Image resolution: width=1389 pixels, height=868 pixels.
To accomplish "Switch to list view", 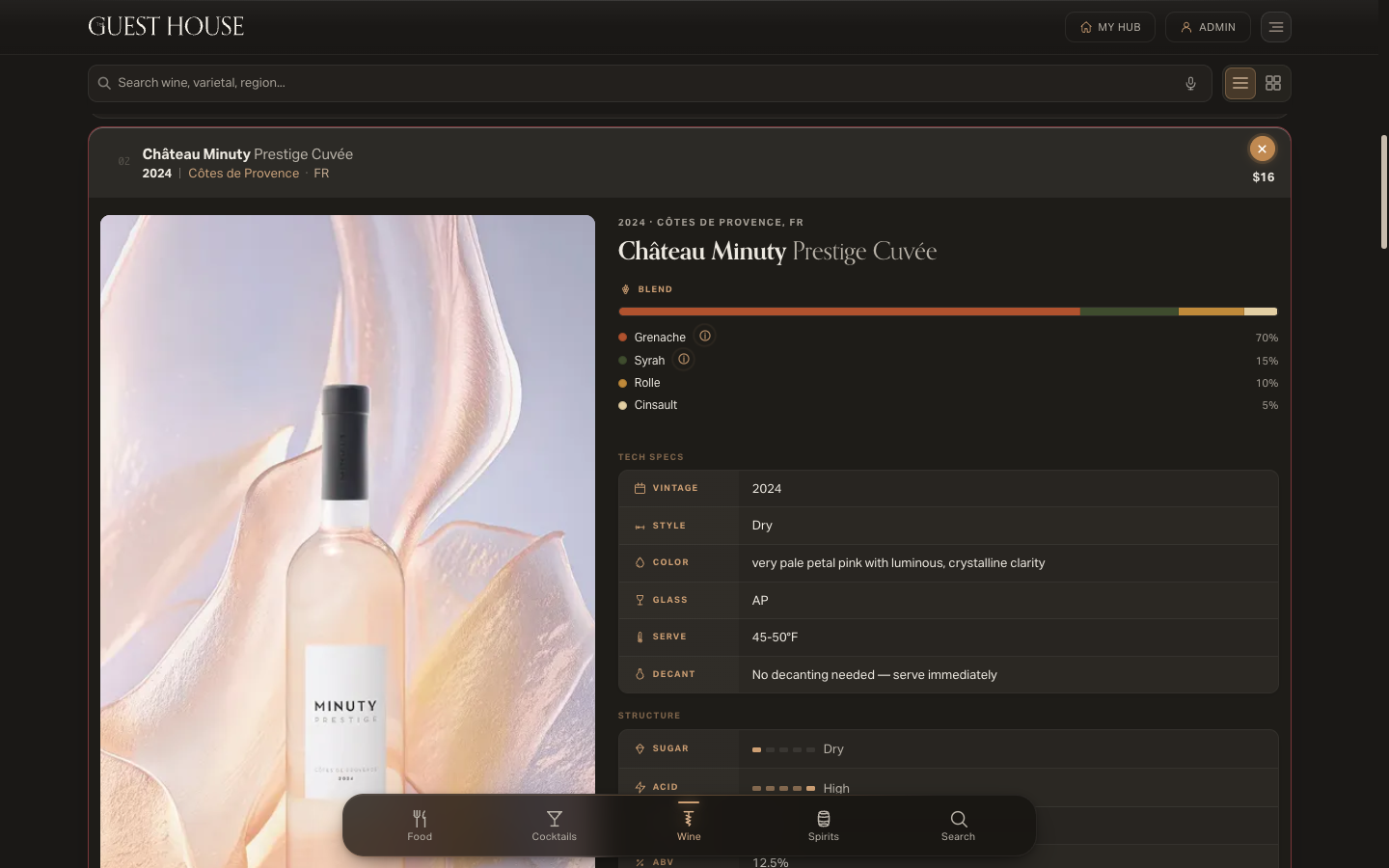I will (x=1240, y=84).
